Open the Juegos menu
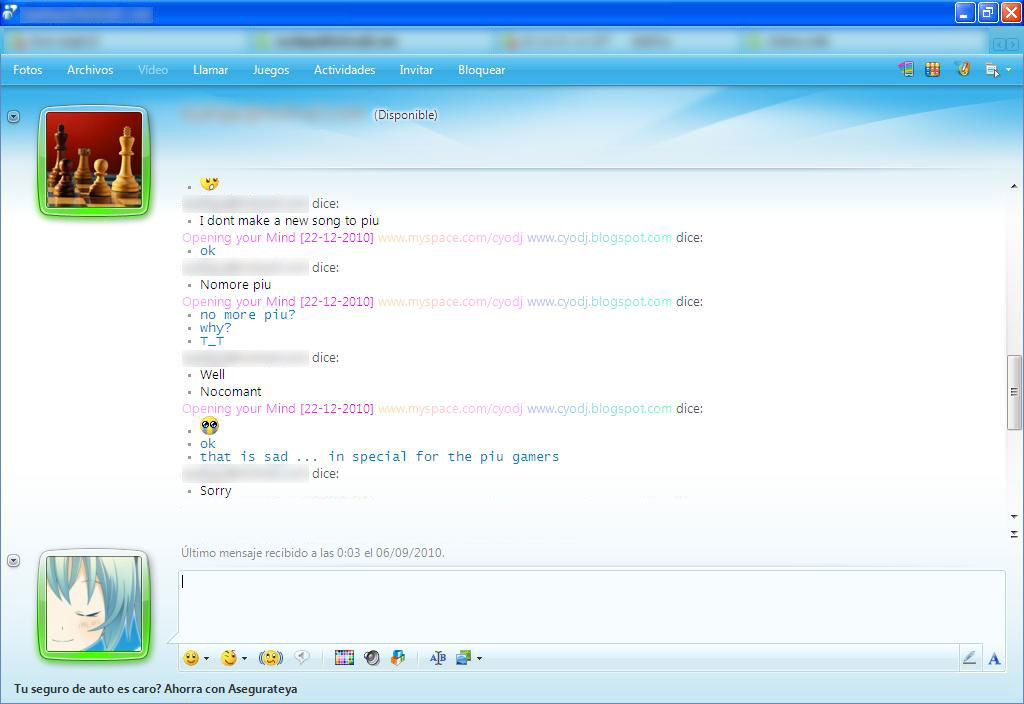1024x704 pixels. (271, 70)
